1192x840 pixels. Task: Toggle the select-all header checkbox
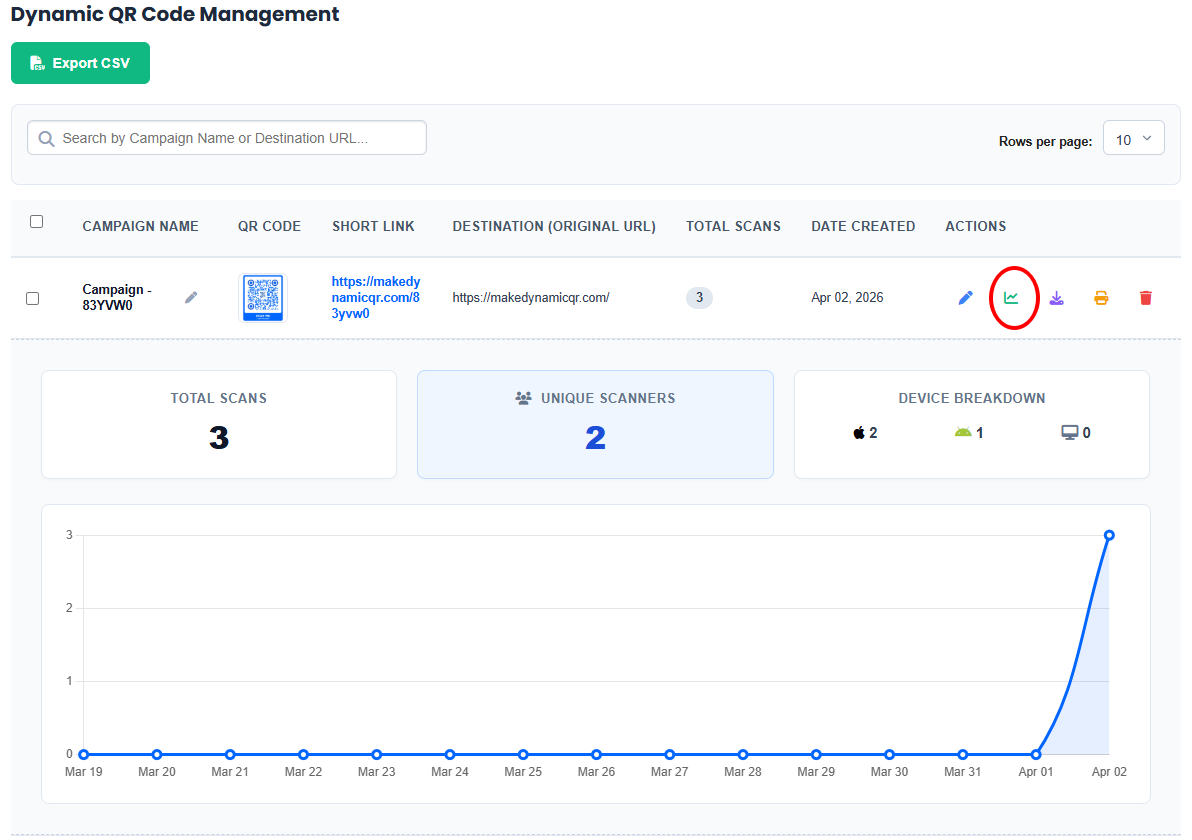pos(37,222)
